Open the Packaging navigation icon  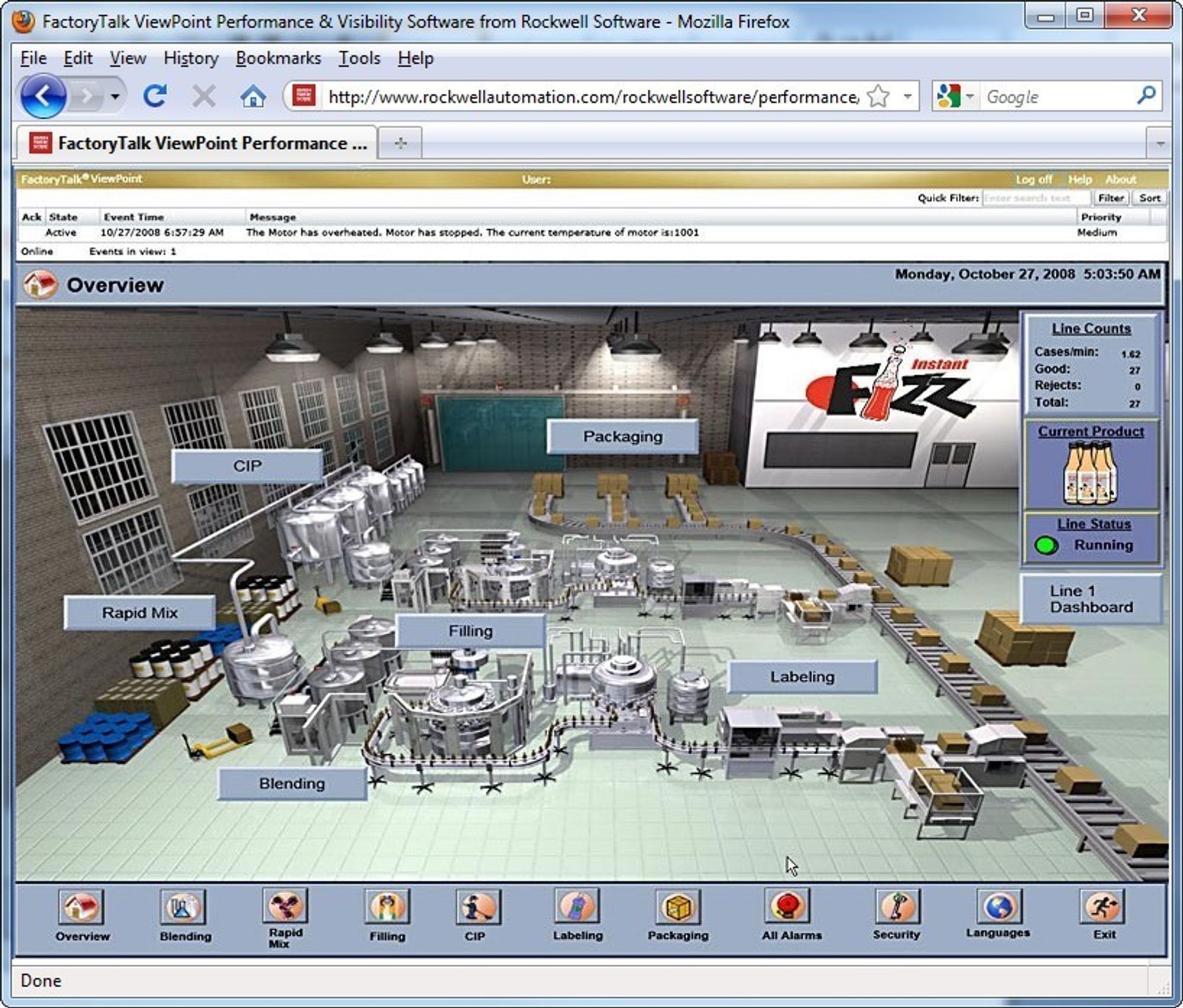(678, 906)
